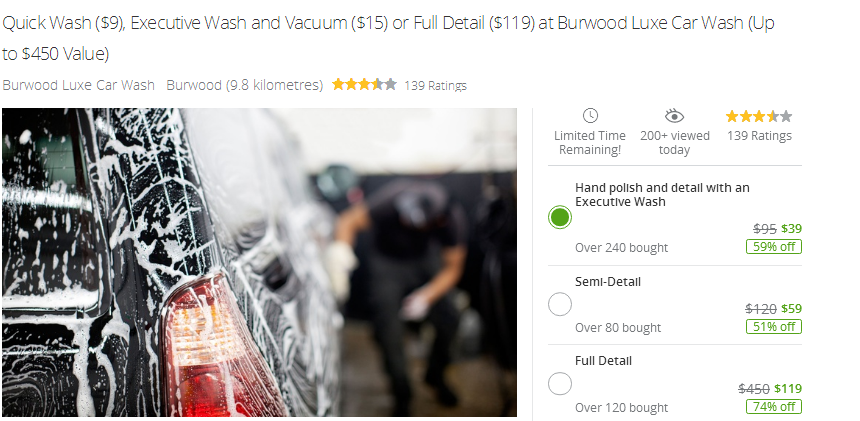Image resolution: width=860 pixels, height=421 pixels.
Task: Click the star rating beside Burwood location
Action: (364, 84)
